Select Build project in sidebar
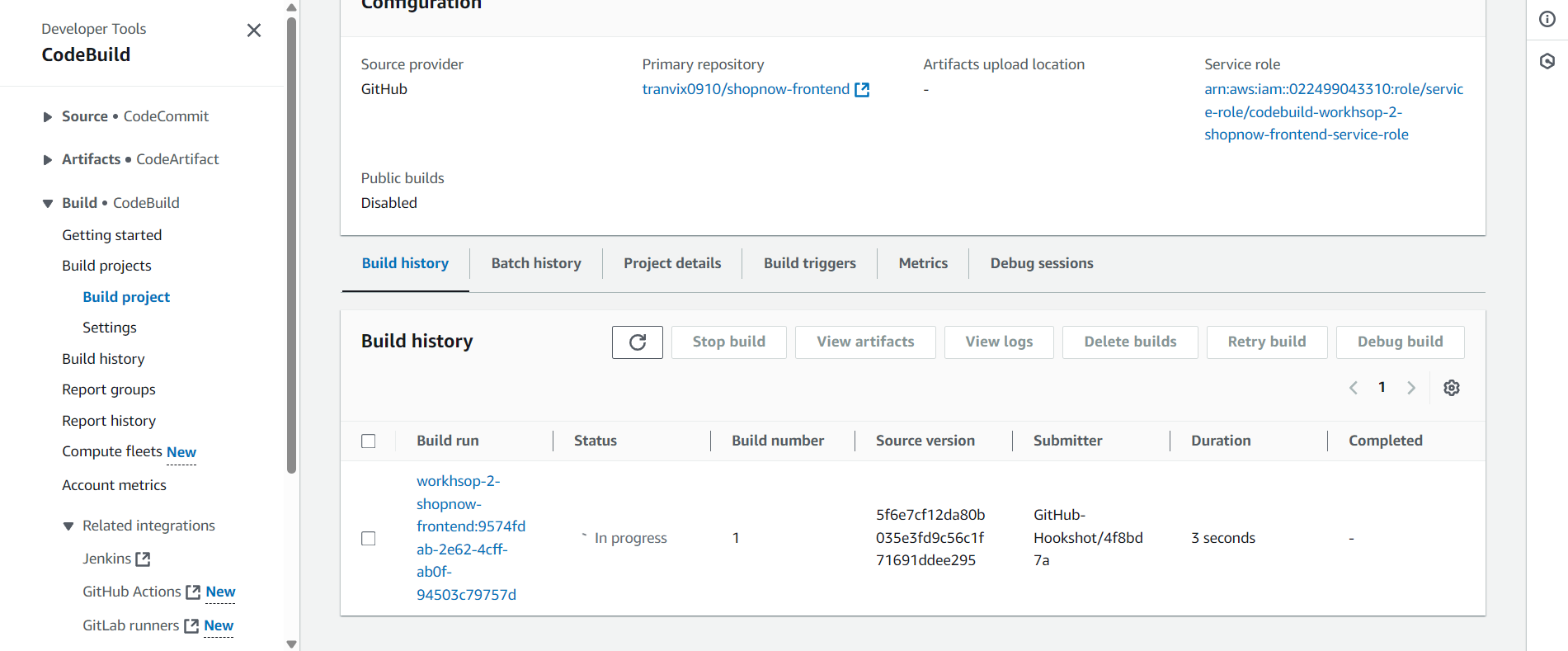This screenshot has width=1568, height=651. (126, 297)
